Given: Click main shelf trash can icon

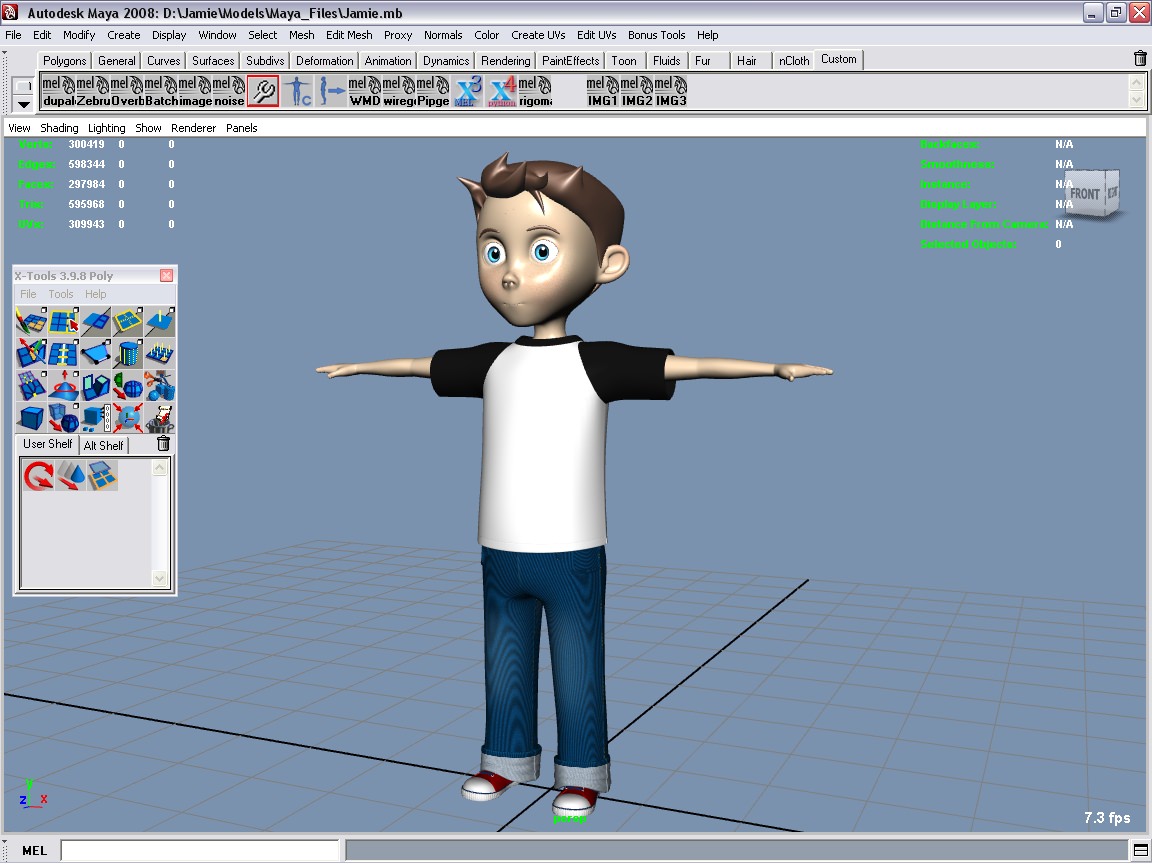Looking at the screenshot, I should pyautogui.click(x=1140, y=59).
